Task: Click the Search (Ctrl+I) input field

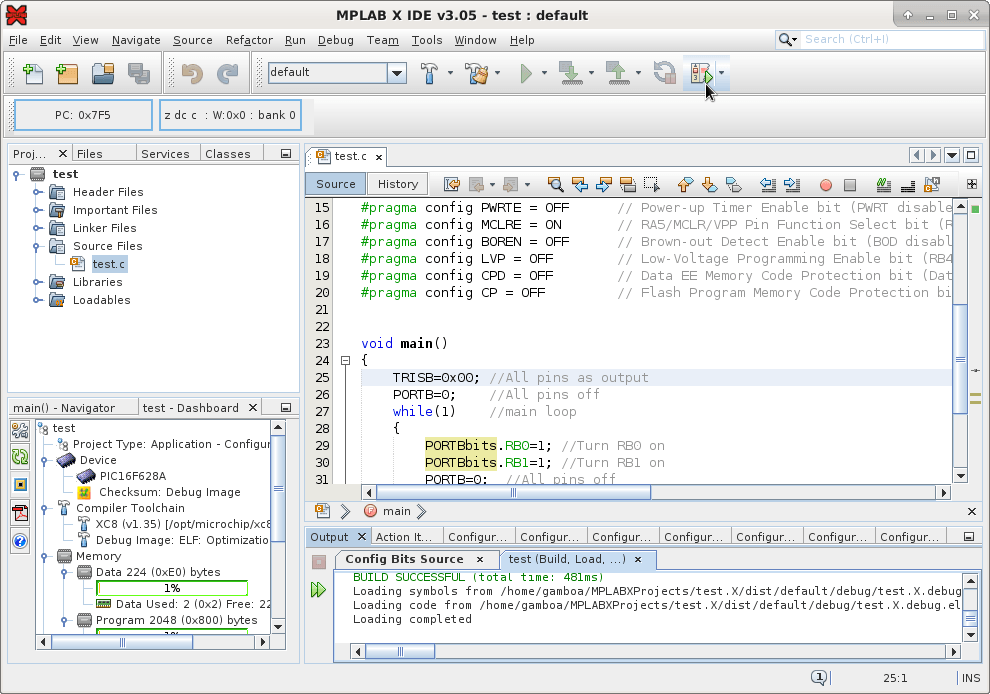Action: [x=893, y=39]
